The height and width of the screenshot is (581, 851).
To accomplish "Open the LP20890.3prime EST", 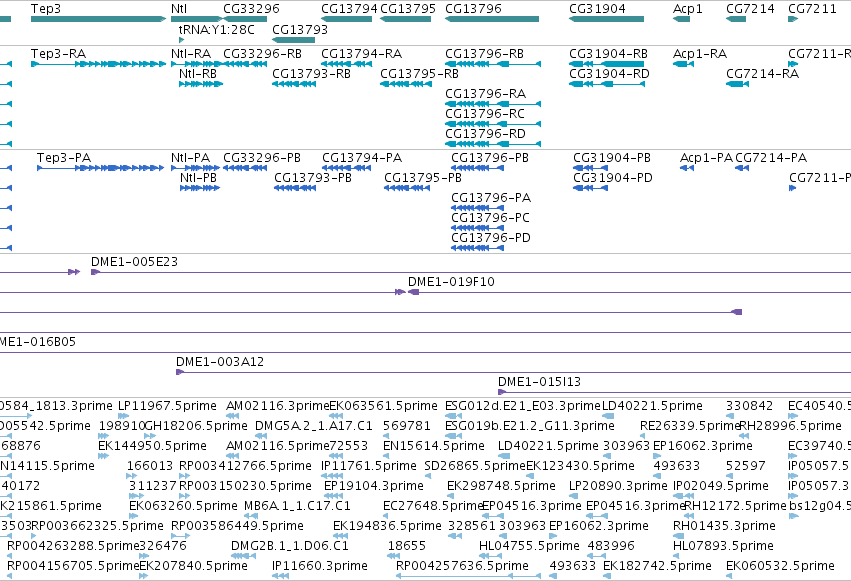I will (573, 496).
